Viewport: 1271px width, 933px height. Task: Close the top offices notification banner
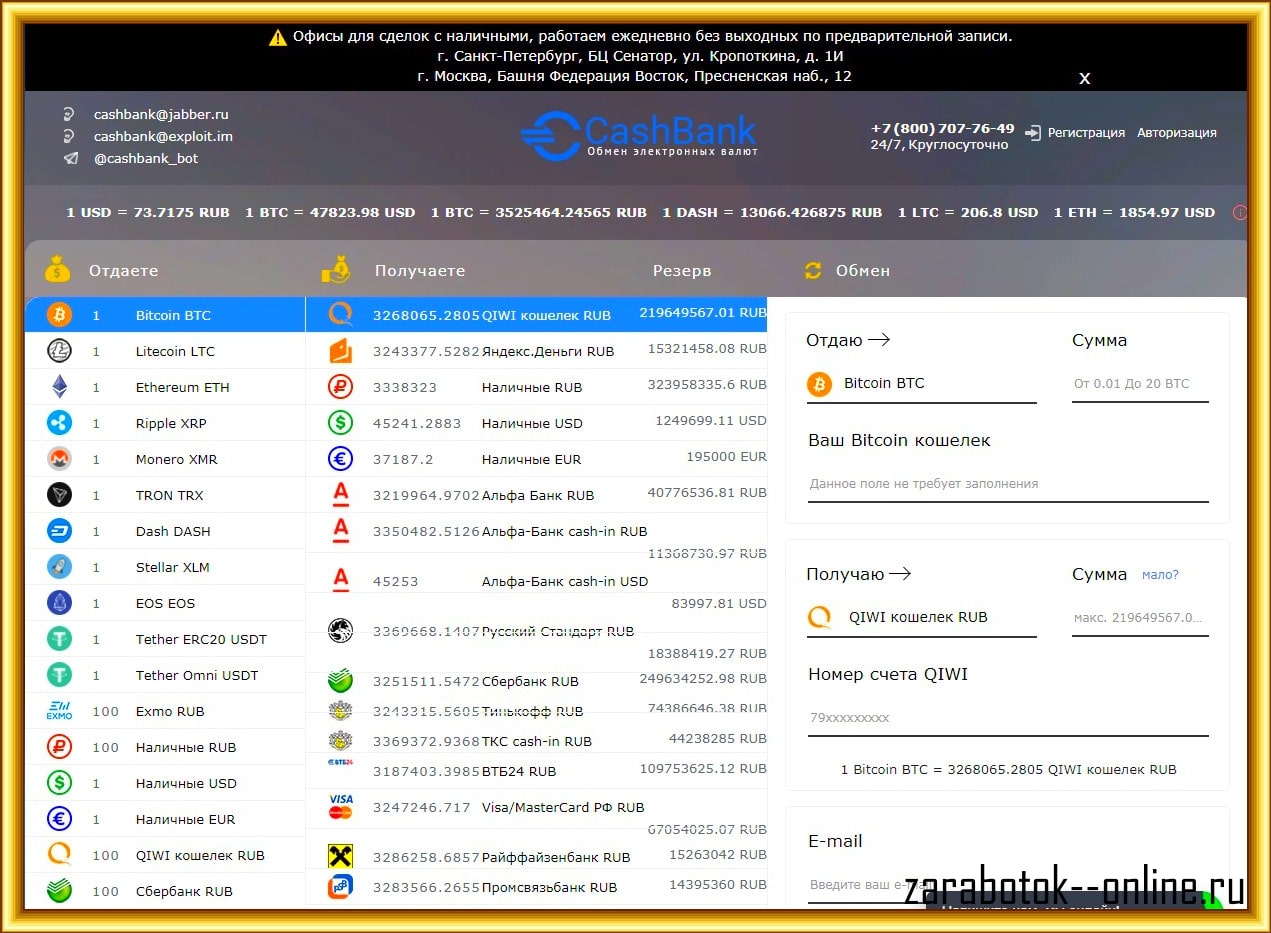pos(1084,78)
